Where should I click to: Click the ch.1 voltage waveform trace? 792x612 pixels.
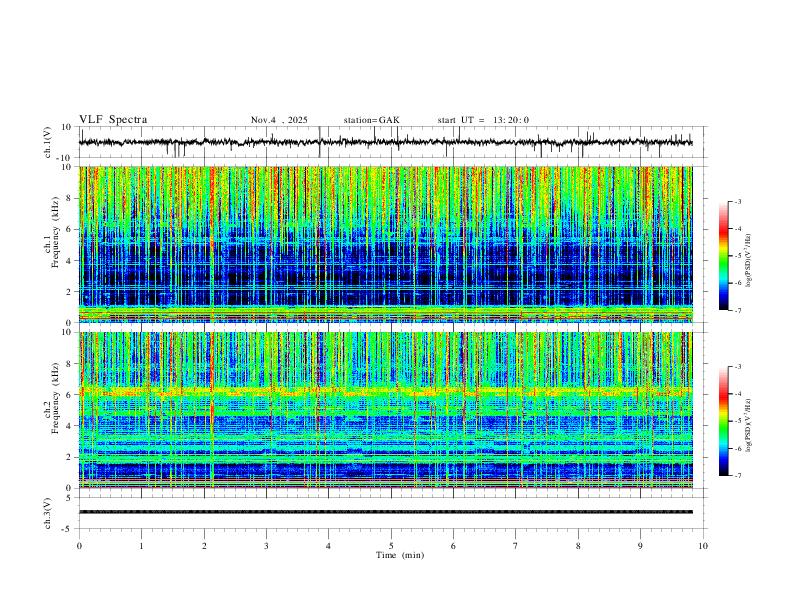(x=386, y=142)
